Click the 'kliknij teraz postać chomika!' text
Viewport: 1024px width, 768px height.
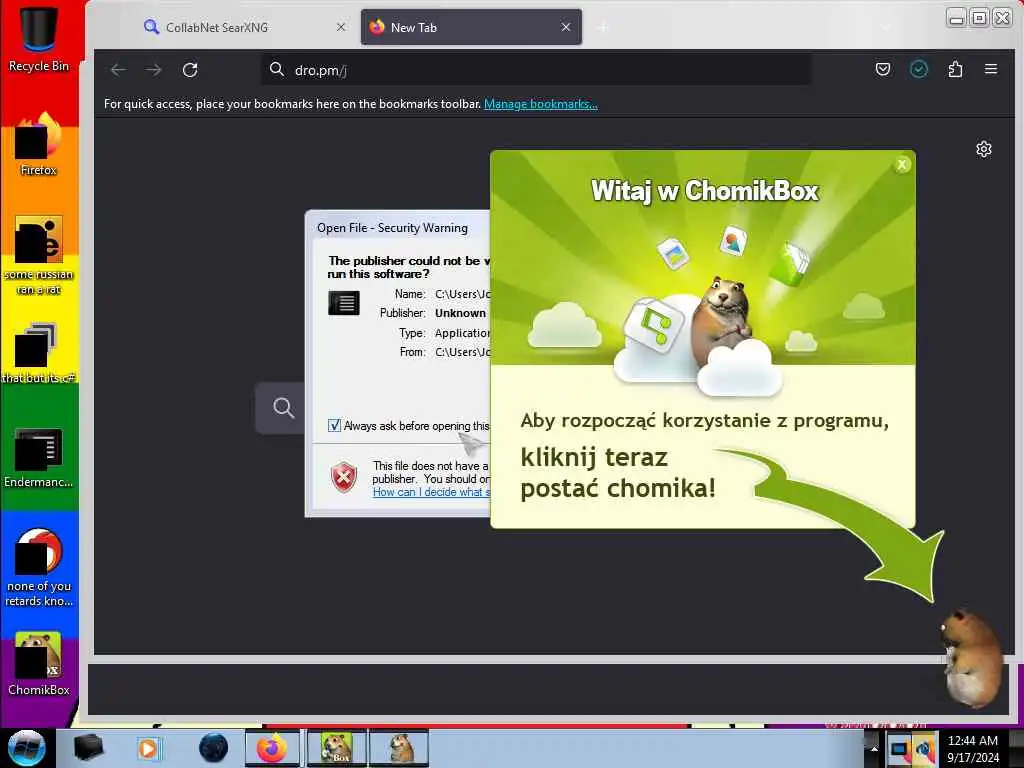click(x=618, y=472)
